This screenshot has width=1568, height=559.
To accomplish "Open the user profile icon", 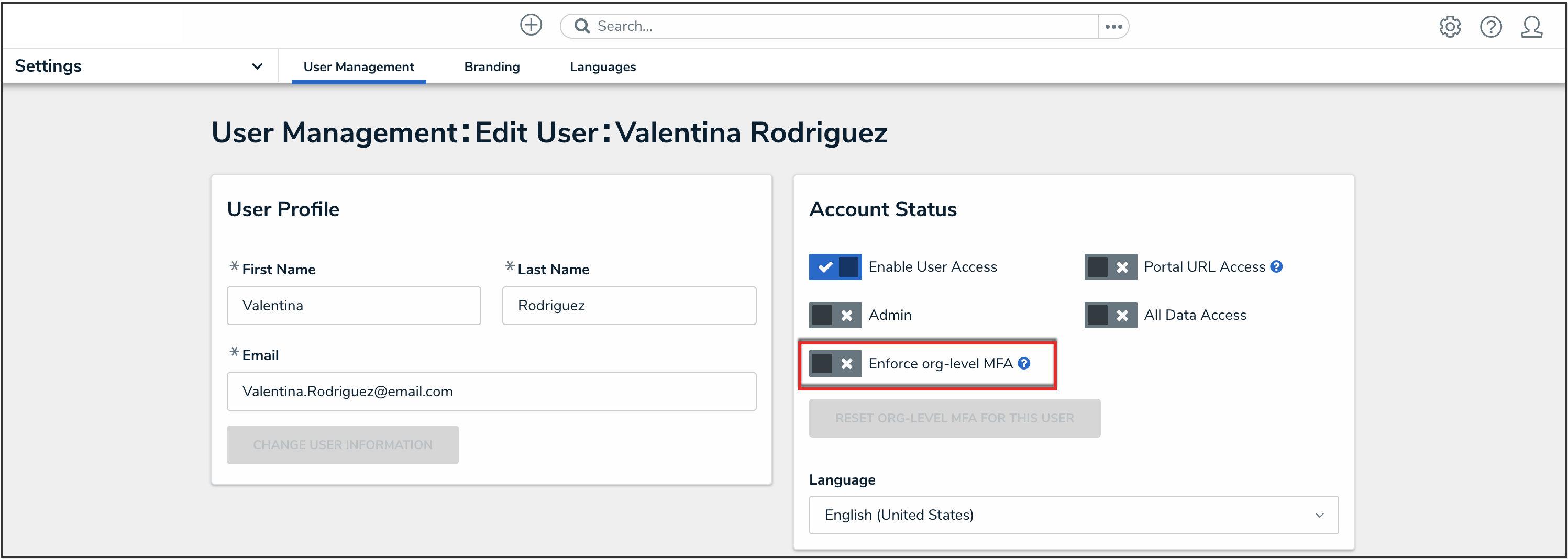I will point(1531,27).
